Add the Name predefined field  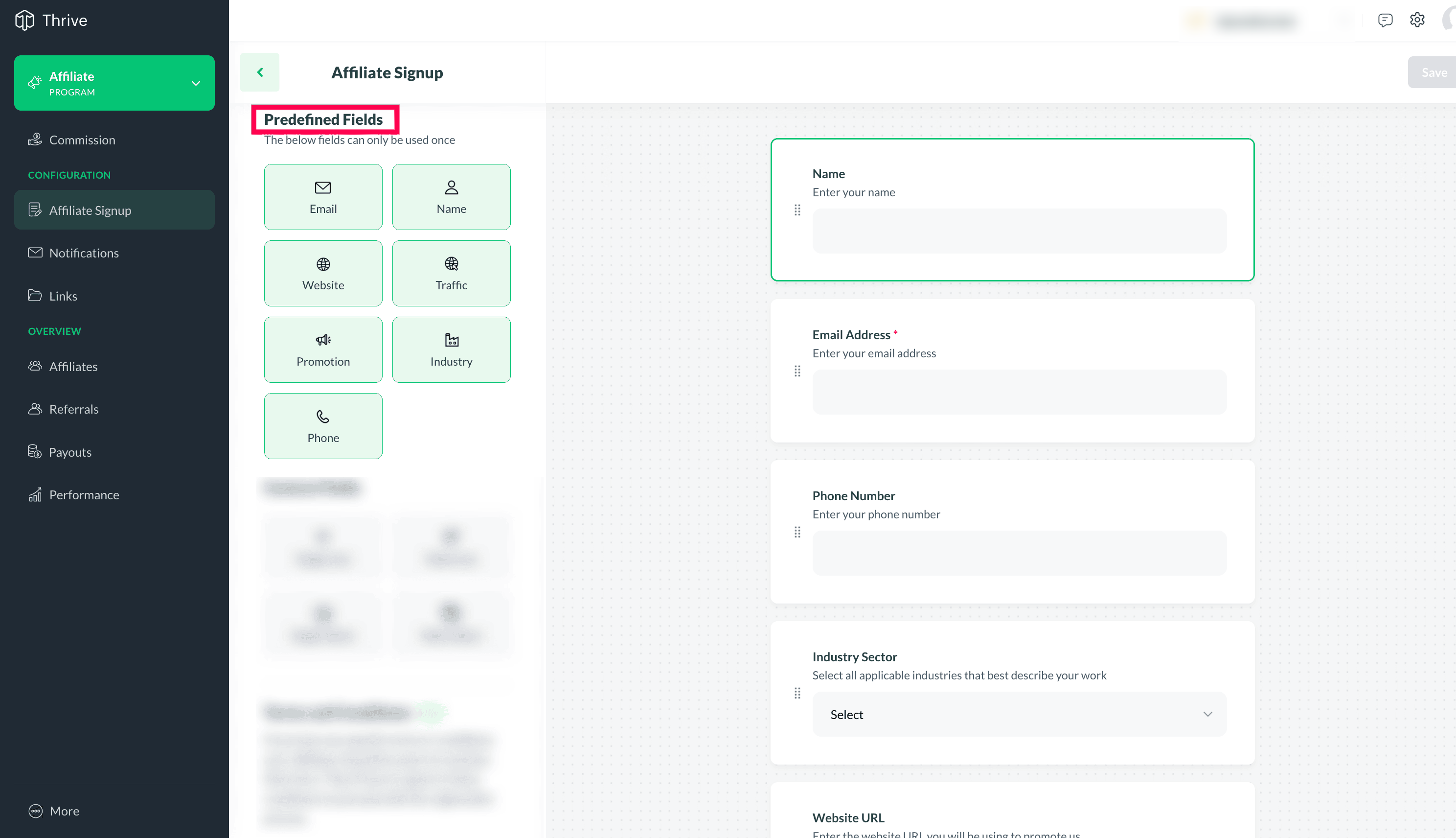point(451,197)
